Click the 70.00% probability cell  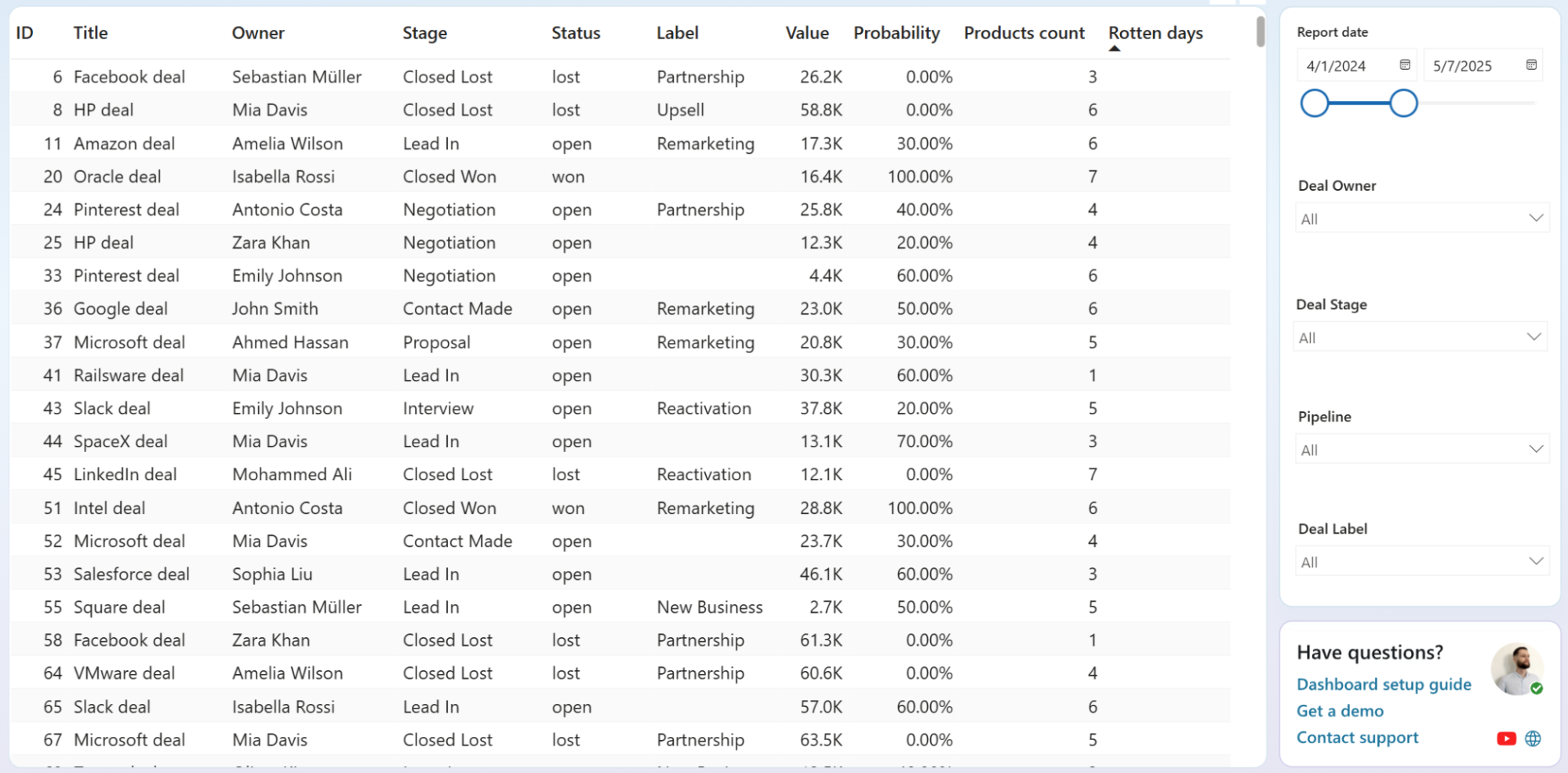(924, 441)
